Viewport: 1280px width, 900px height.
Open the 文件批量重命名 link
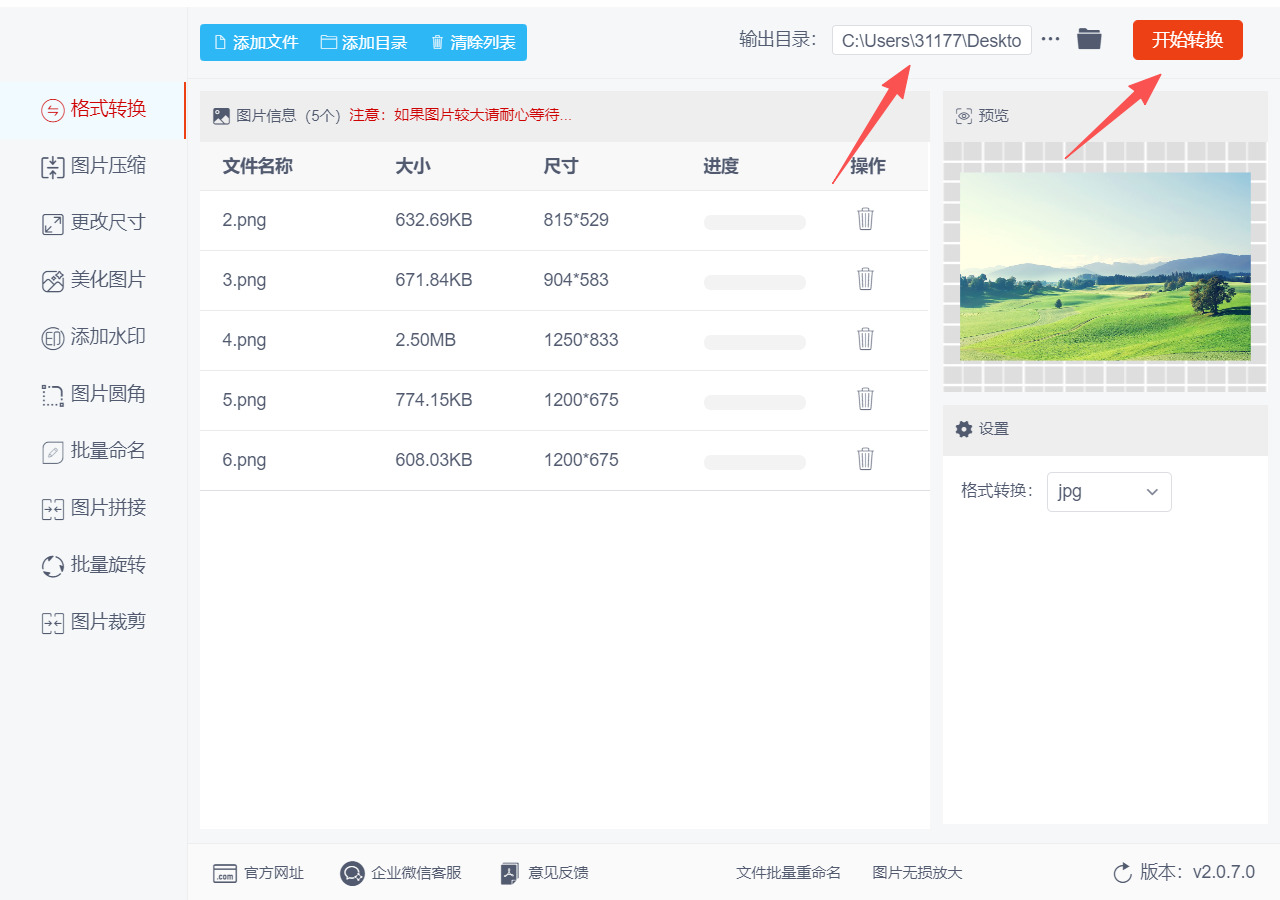coord(789,873)
